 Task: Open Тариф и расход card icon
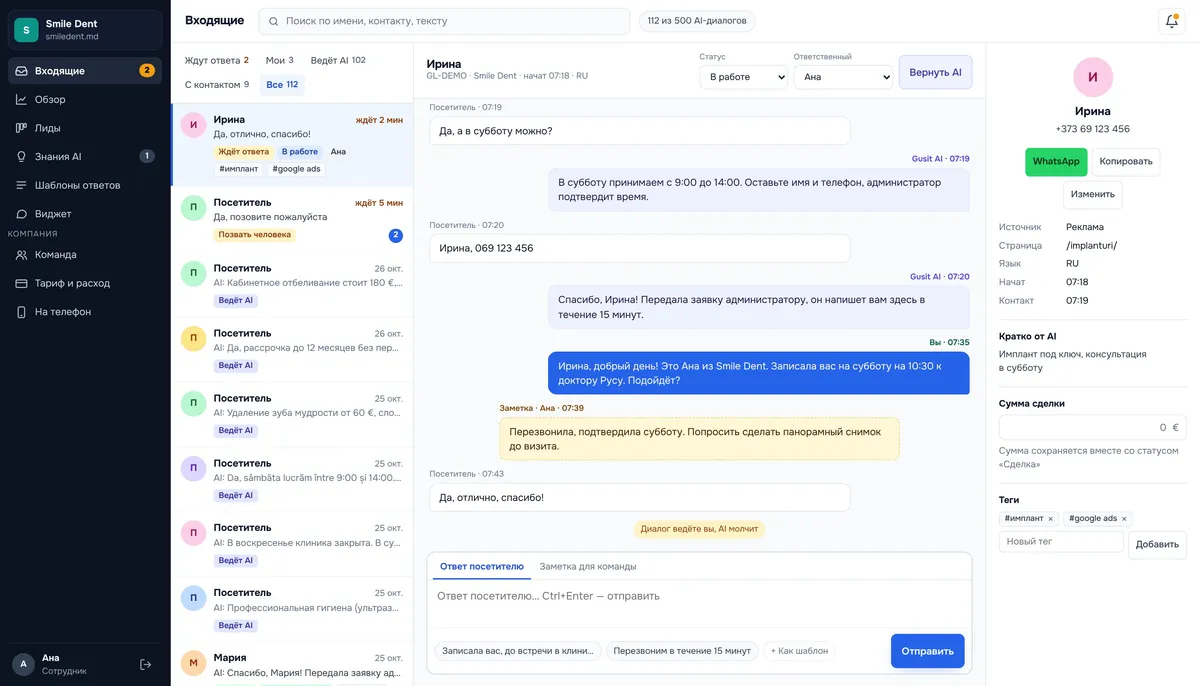[x=22, y=283]
